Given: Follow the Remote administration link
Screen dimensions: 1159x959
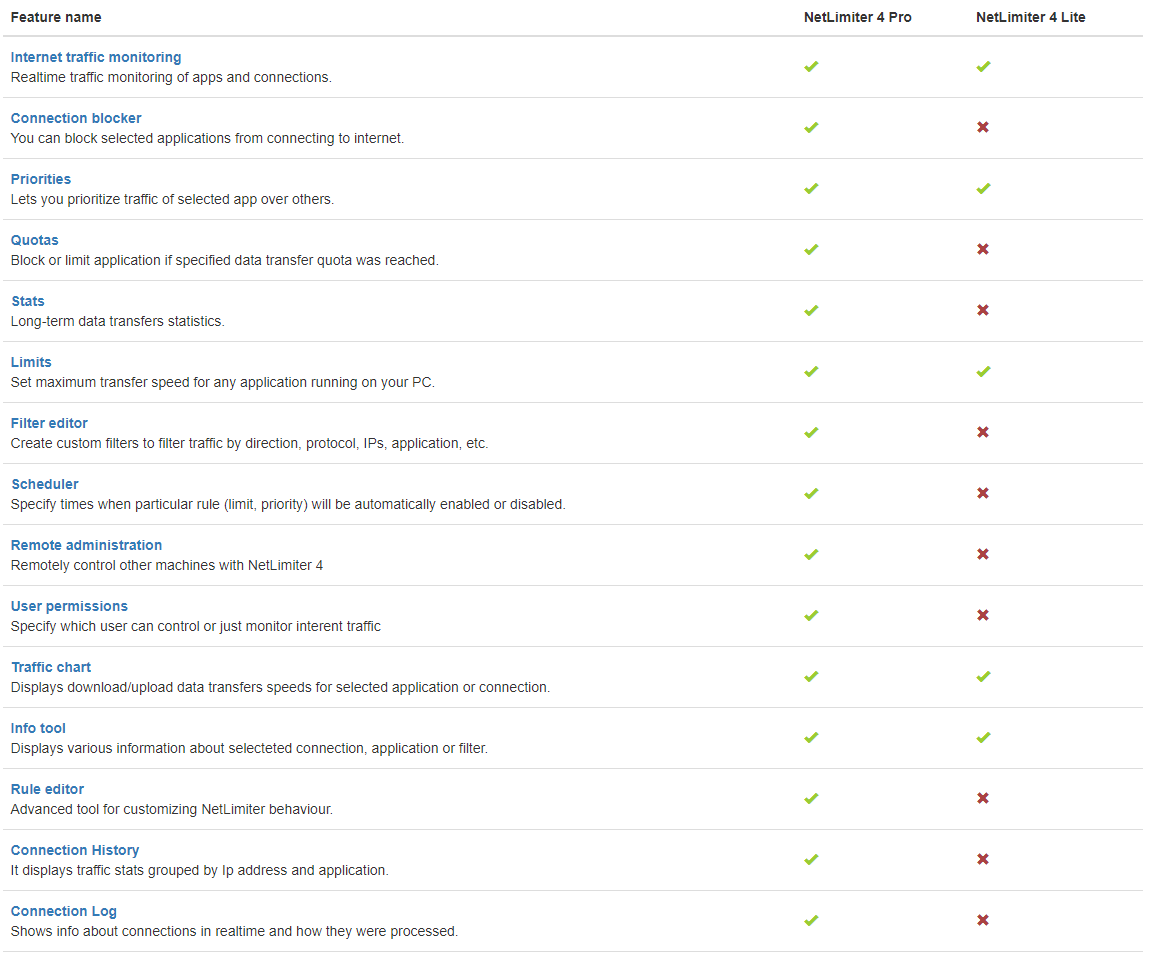Looking at the screenshot, I should click(x=86, y=545).
